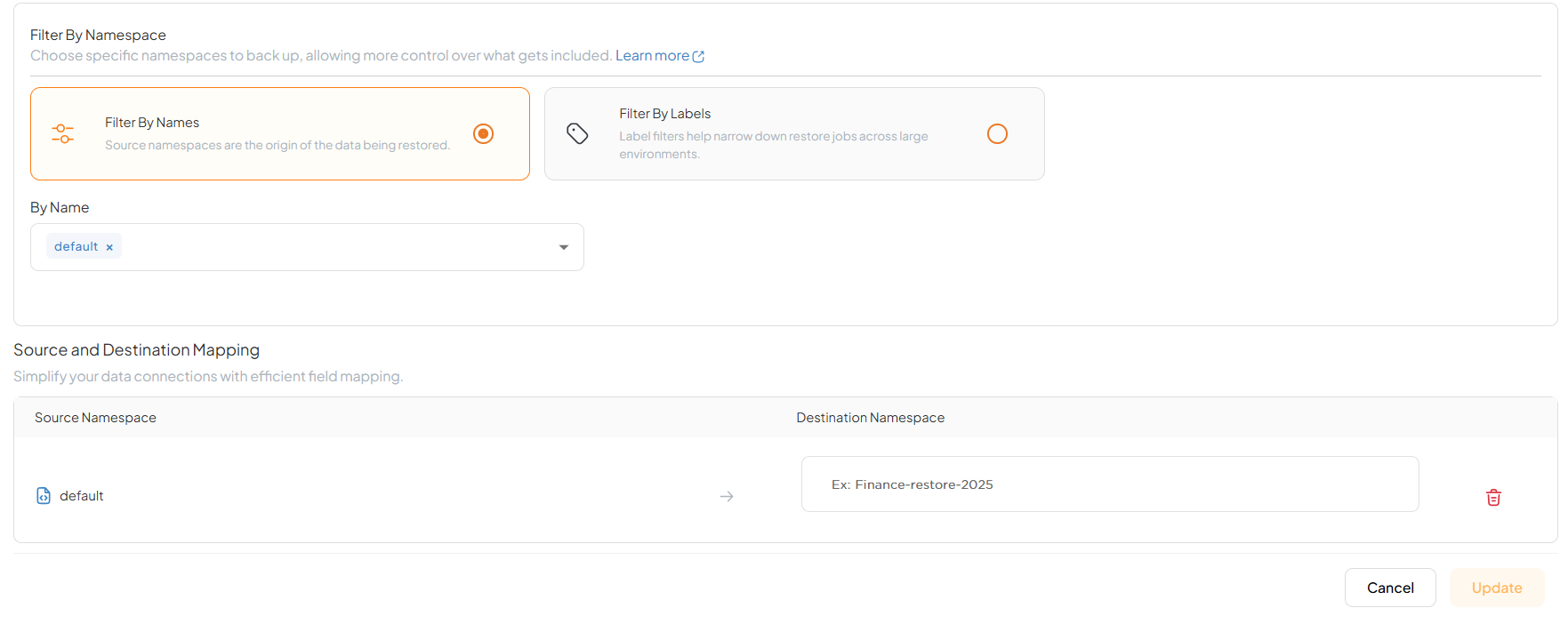This screenshot has height=624, width=1568.
Task: Cancel the restore configuration
Action: pyautogui.click(x=1390, y=588)
